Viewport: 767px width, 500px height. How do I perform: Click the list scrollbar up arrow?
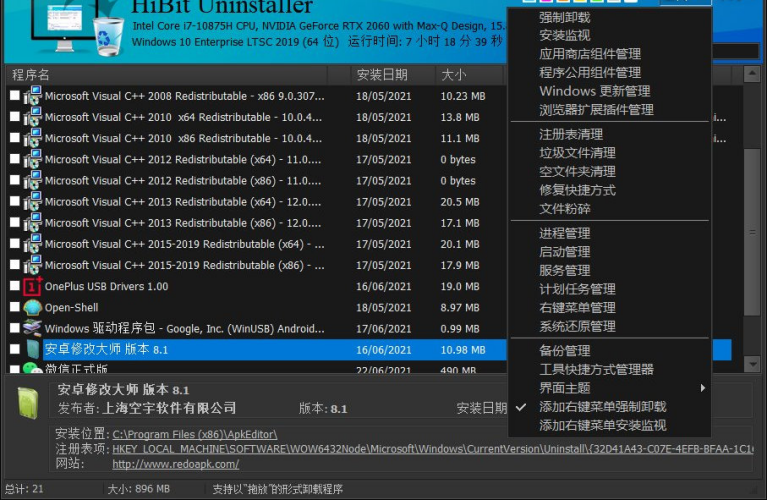751,74
